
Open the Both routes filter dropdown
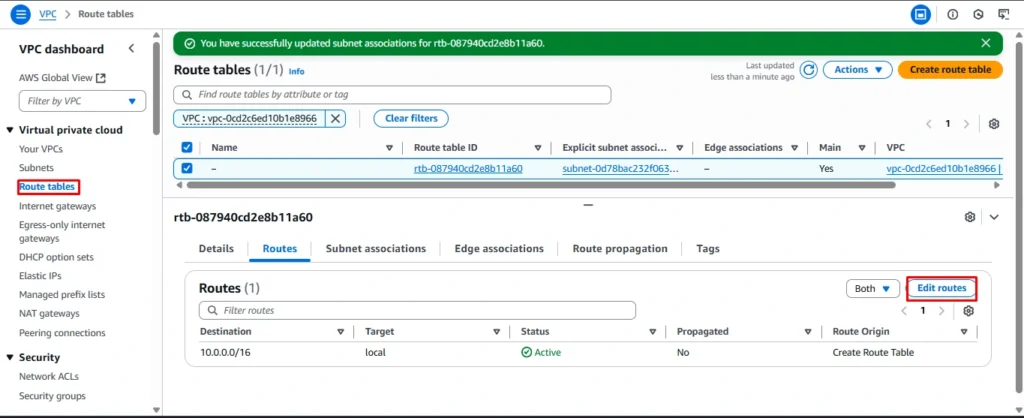[x=871, y=289]
